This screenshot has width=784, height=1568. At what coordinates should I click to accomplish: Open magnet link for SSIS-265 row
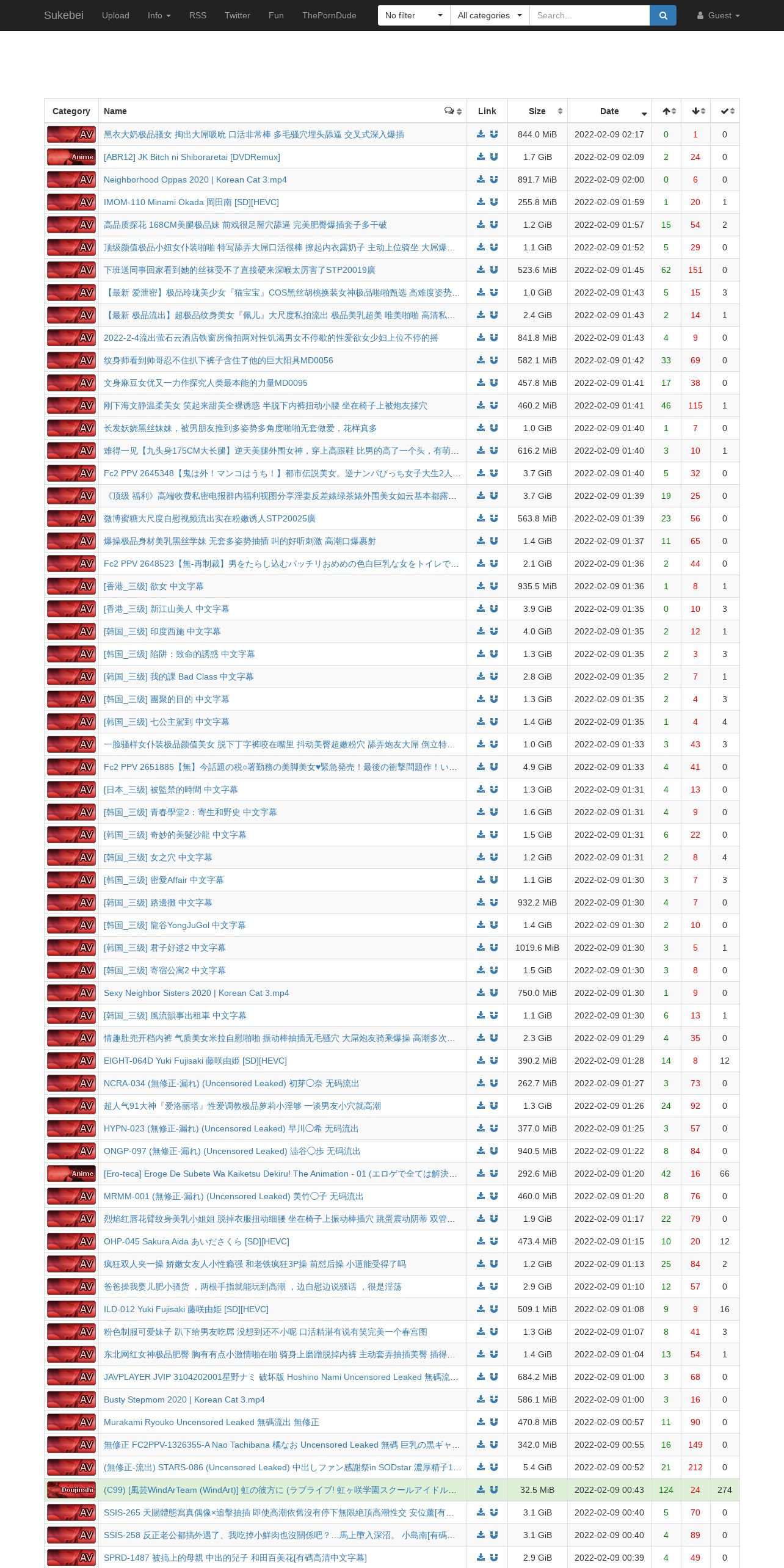point(494,1512)
